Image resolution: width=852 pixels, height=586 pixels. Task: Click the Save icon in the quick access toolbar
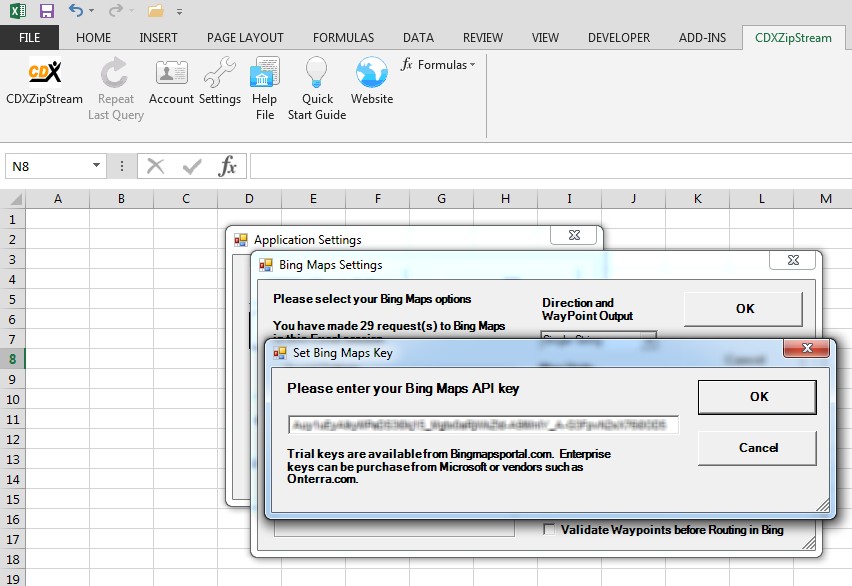47,10
